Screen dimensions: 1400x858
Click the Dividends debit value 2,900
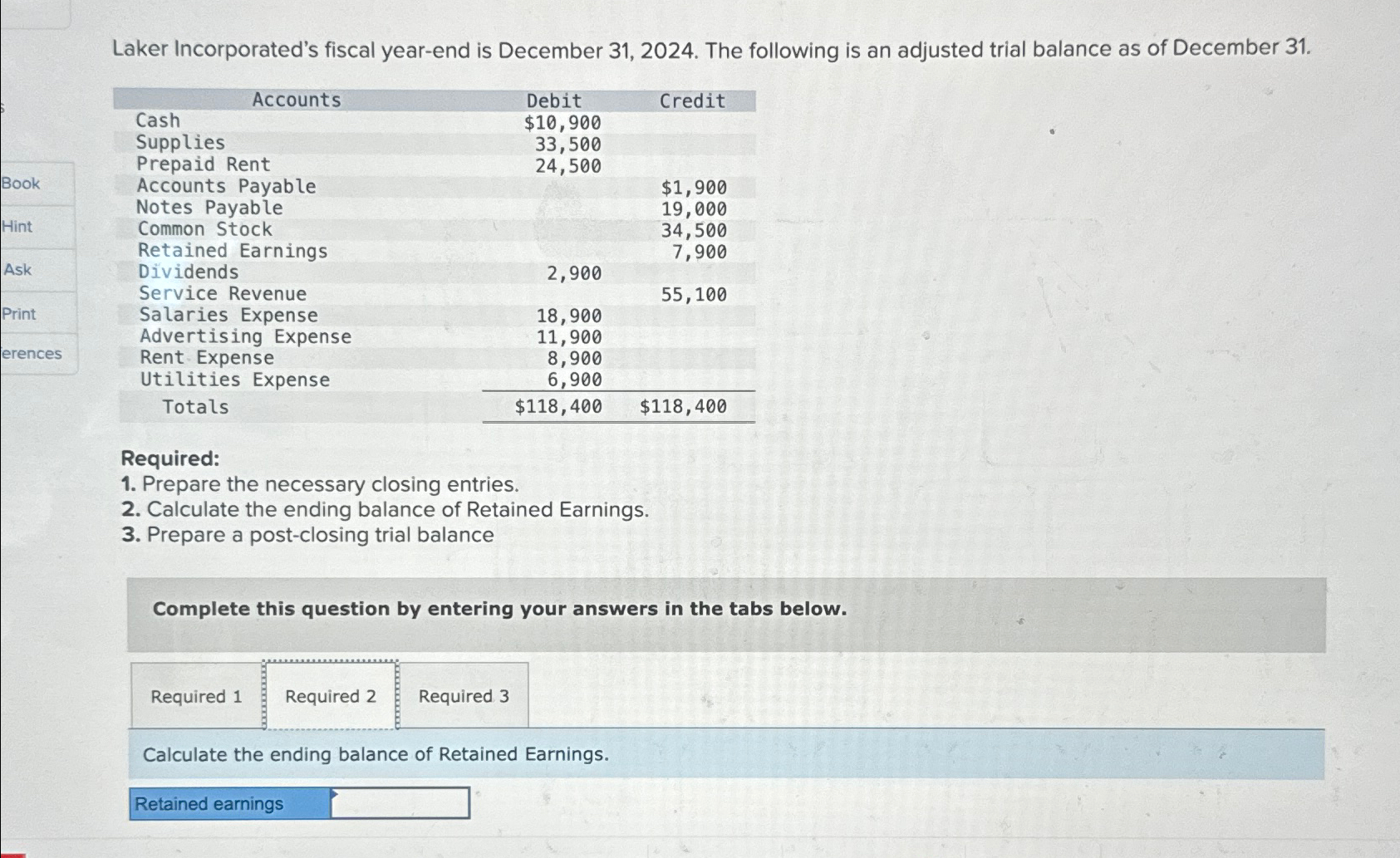[574, 273]
